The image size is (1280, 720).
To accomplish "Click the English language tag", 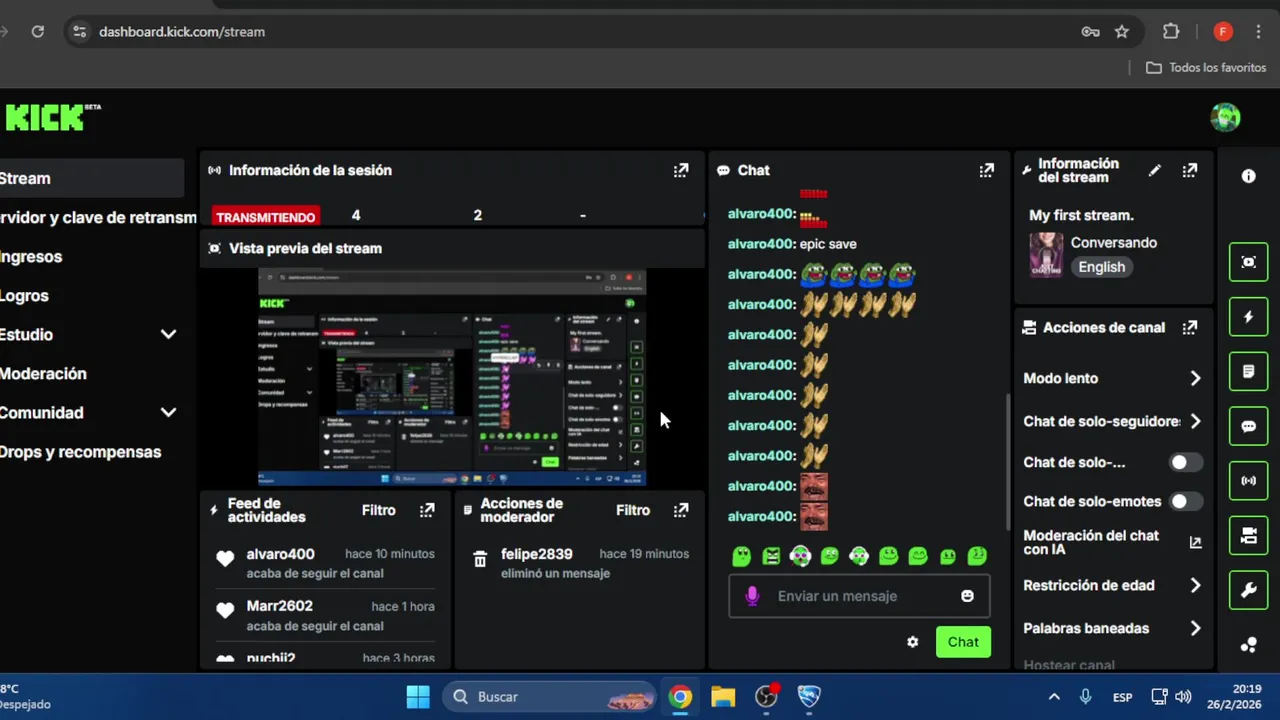I will point(1101,267).
